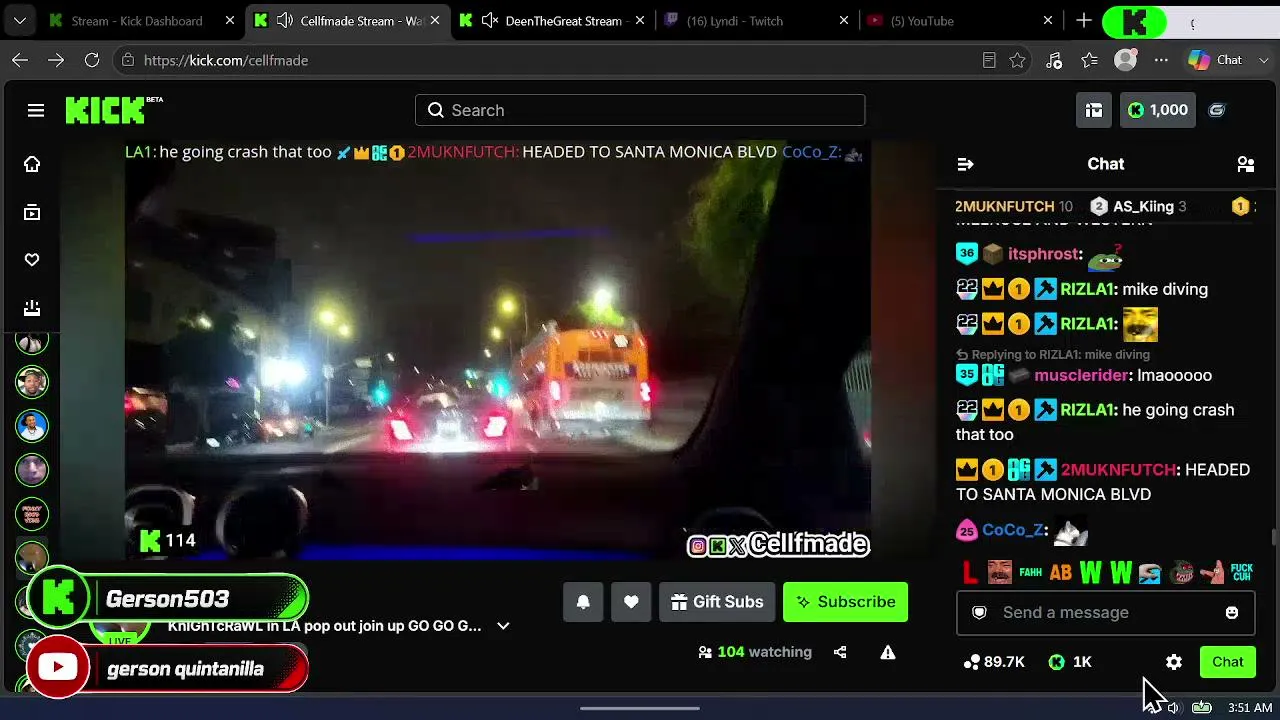Open chat settings gear icon
1280x720 pixels.
pos(1174,662)
